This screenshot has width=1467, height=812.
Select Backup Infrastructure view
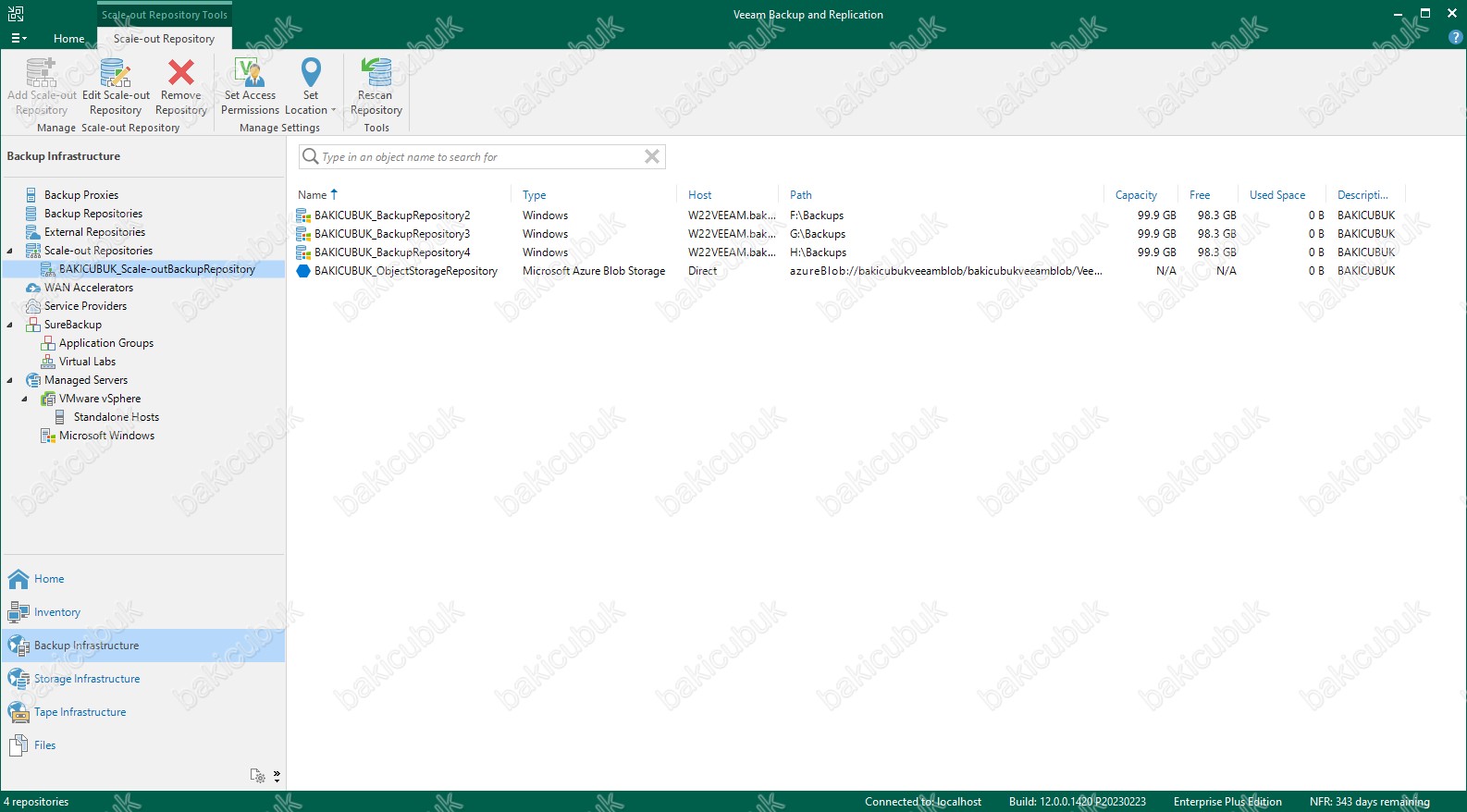pyautogui.click(x=143, y=646)
